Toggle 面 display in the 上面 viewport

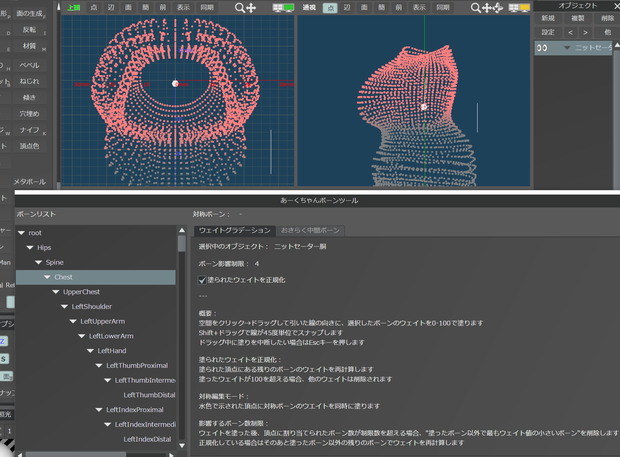(129, 8)
